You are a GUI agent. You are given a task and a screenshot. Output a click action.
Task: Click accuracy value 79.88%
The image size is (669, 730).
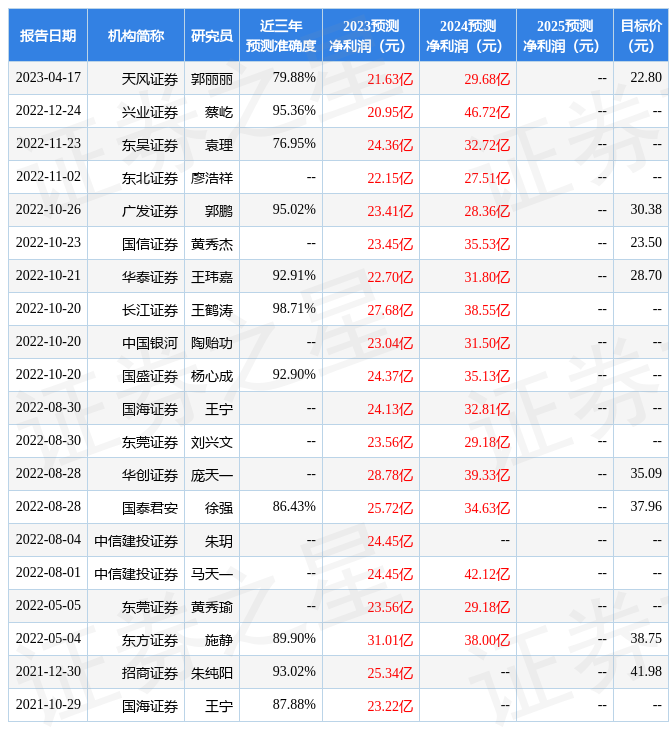pyautogui.click(x=294, y=77)
